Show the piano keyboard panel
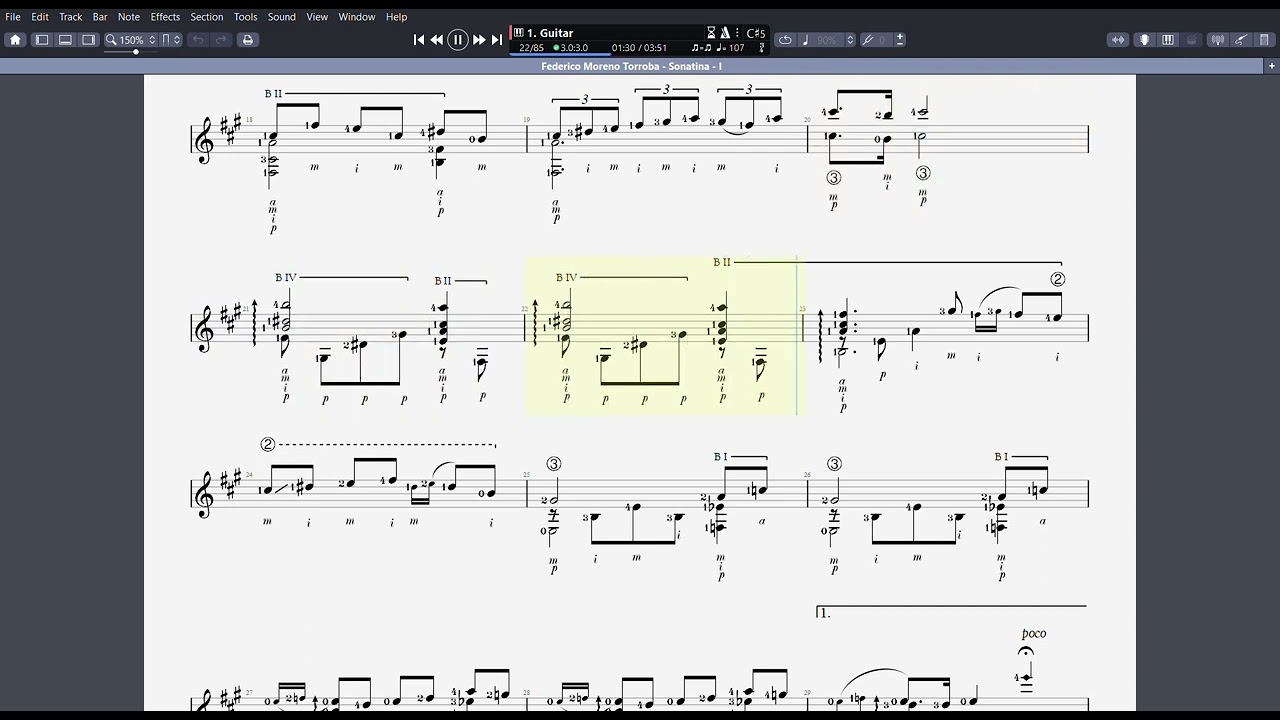This screenshot has height=720, width=1280. coord(1168,40)
